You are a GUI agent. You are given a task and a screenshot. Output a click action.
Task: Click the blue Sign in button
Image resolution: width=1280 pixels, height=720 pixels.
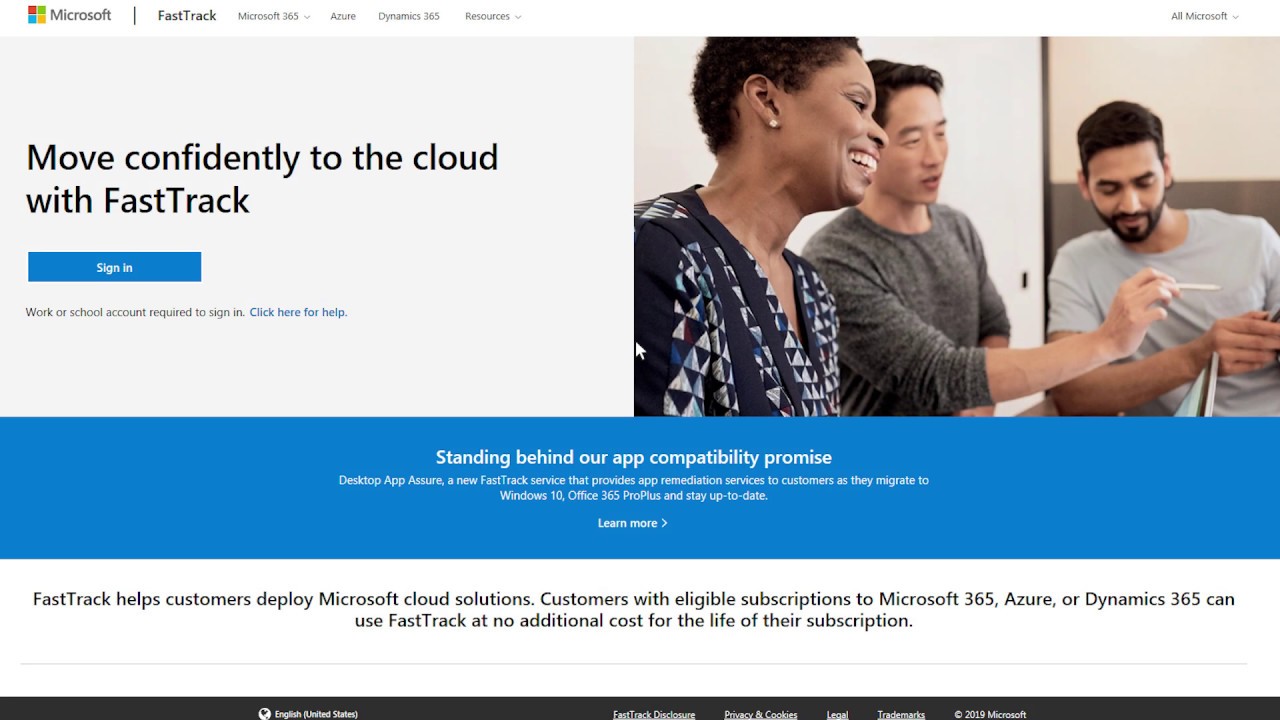click(x=114, y=267)
